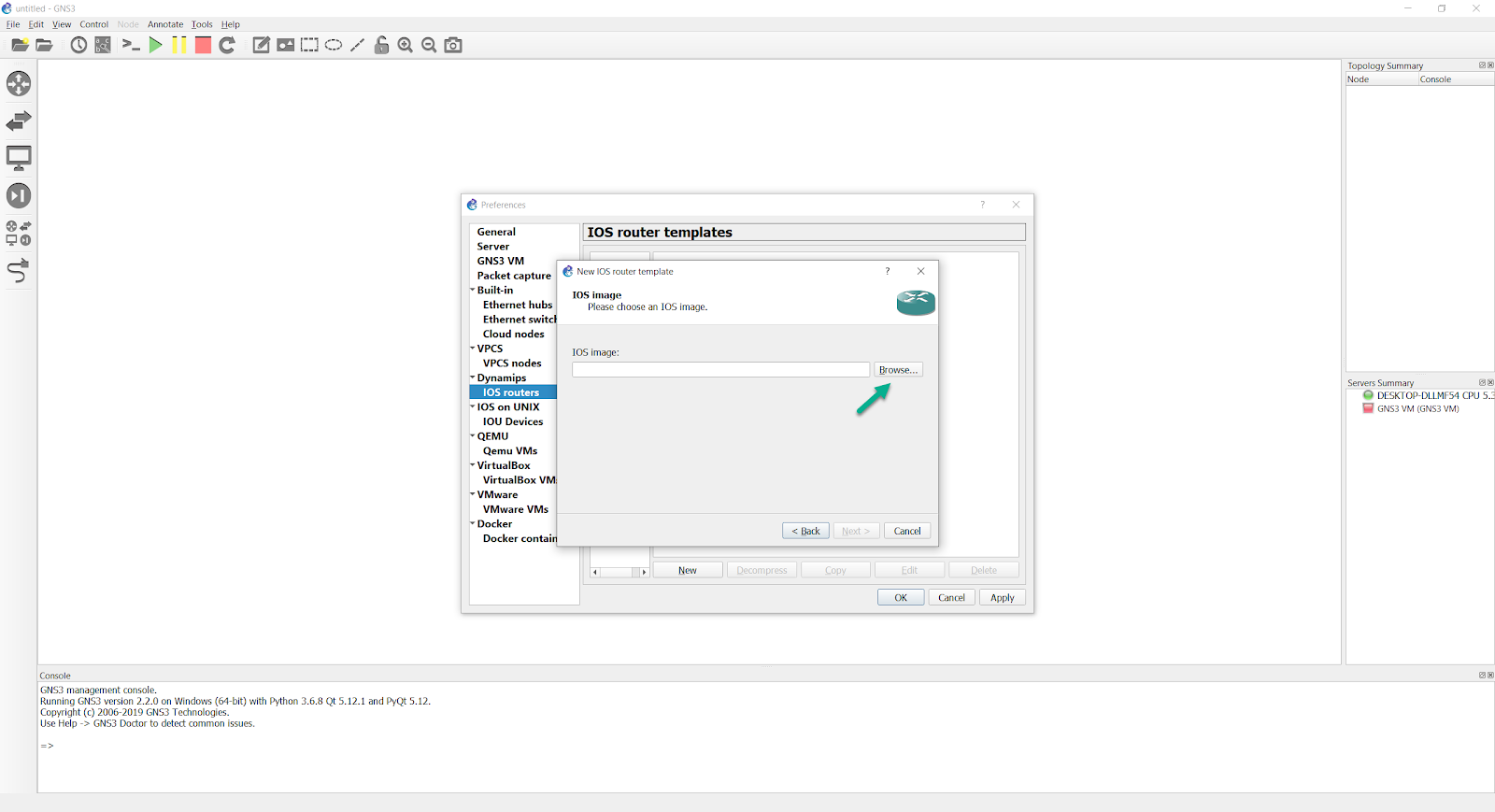
Task: Click the Zoom in magnifier
Action: (406, 45)
